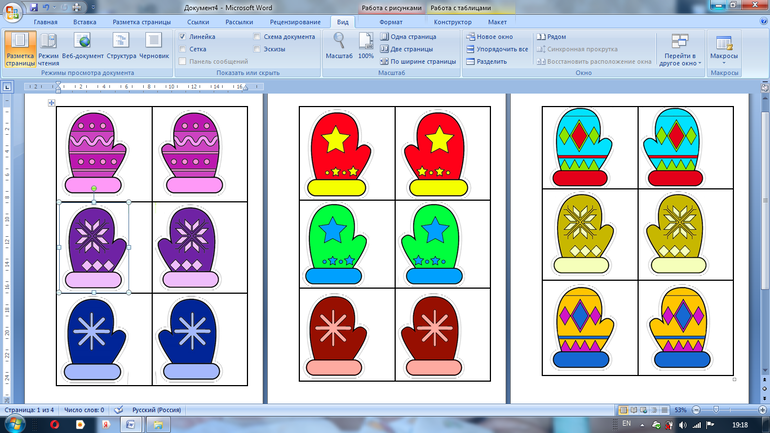Switch to Web-document view mode
The height and width of the screenshot is (433, 770).
tap(82, 46)
